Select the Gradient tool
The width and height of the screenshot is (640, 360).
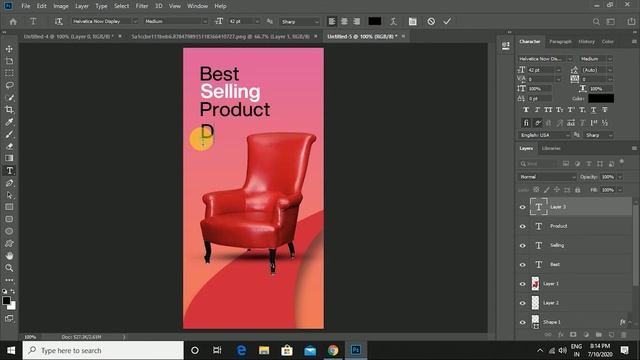(9, 158)
